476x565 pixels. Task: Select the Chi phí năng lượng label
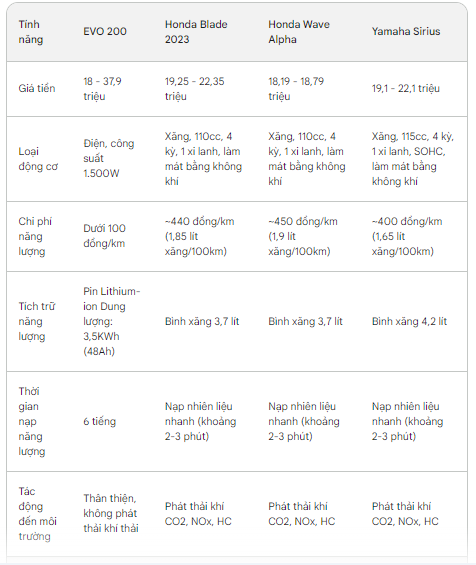pyautogui.click(x=35, y=236)
